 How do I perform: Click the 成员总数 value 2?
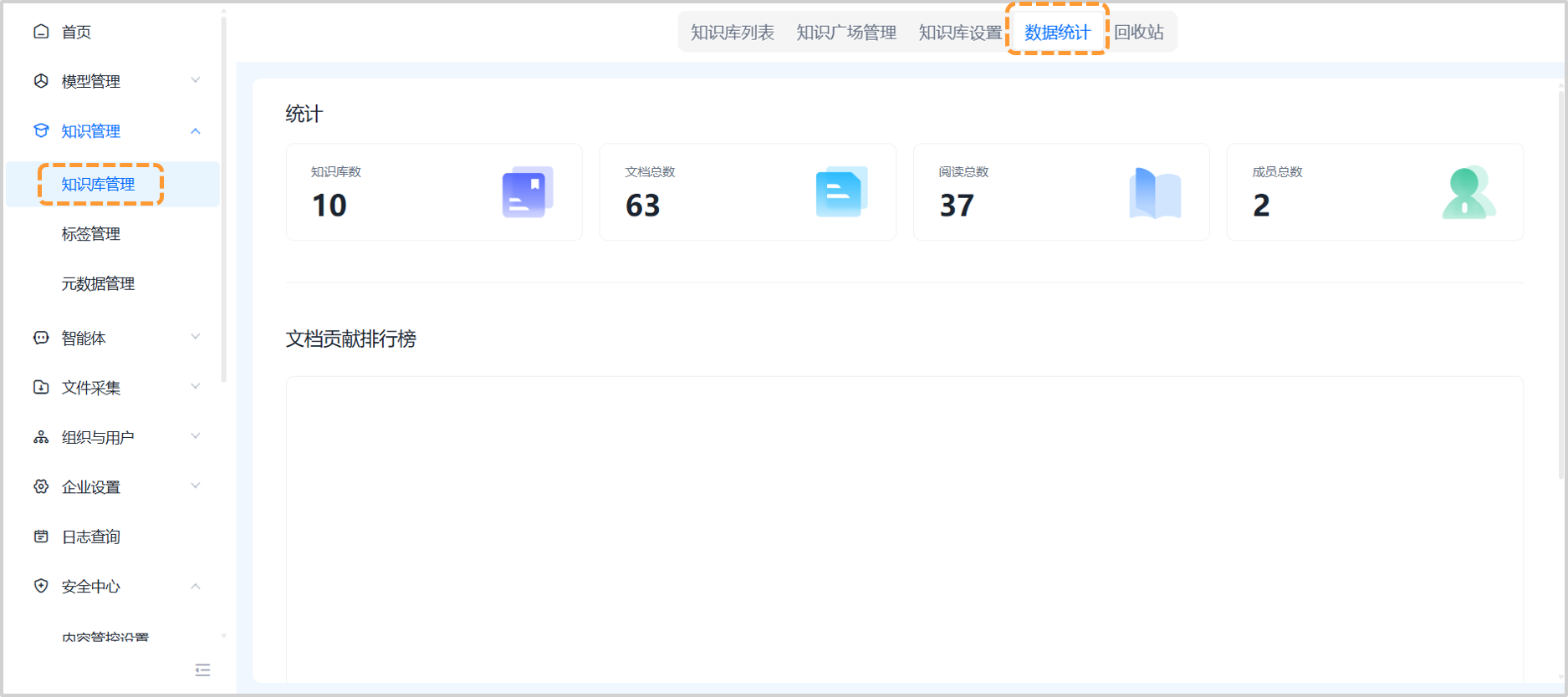(1261, 206)
